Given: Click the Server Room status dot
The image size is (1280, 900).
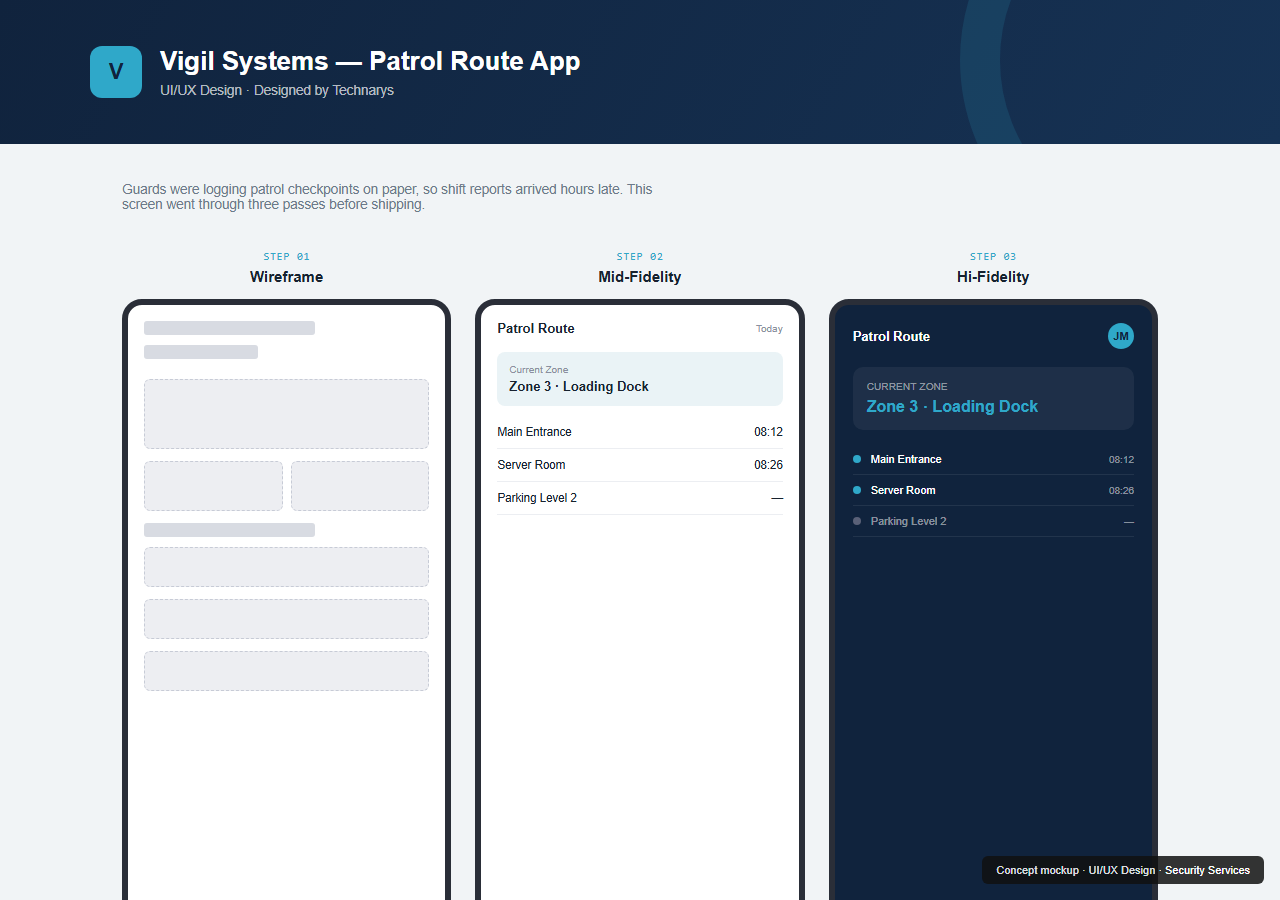Looking at the screenshot, I should [857, 490].
